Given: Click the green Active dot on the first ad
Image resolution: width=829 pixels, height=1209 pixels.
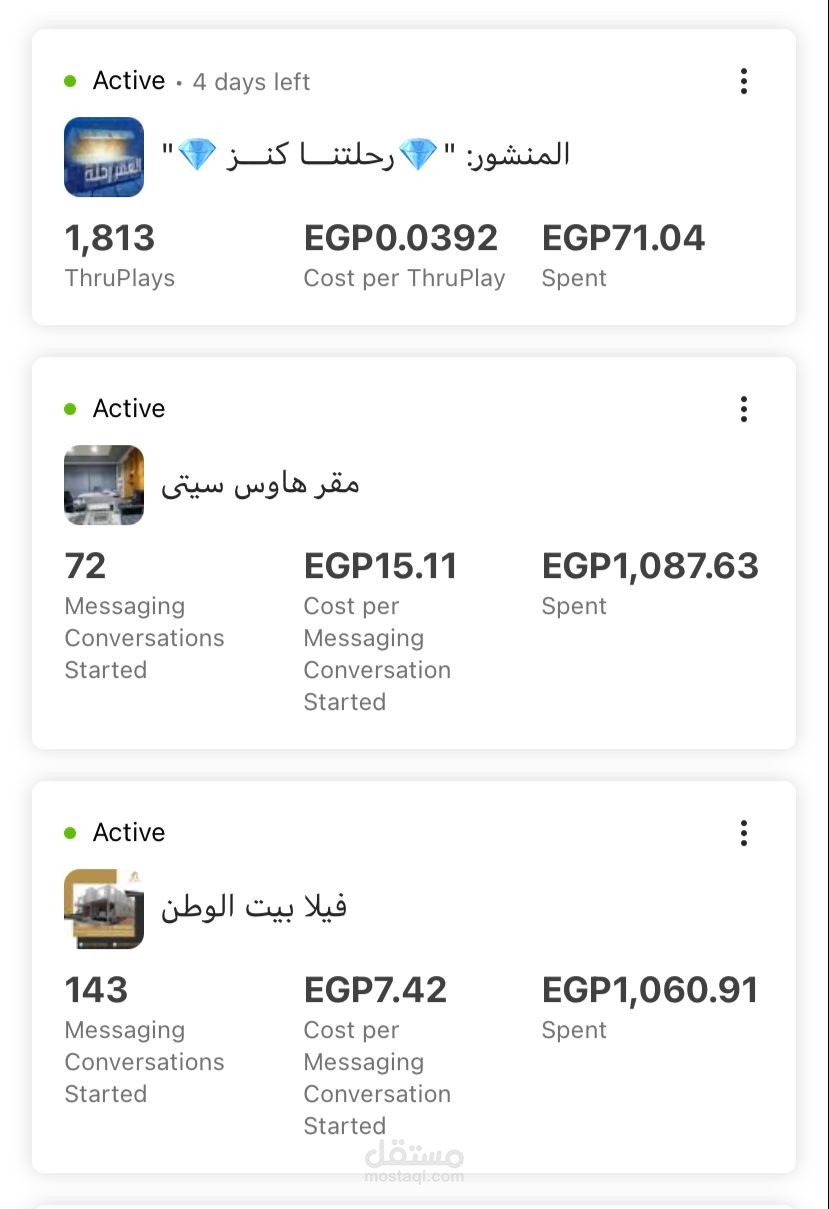Looking at the screenshot, I should click(70, 81).
